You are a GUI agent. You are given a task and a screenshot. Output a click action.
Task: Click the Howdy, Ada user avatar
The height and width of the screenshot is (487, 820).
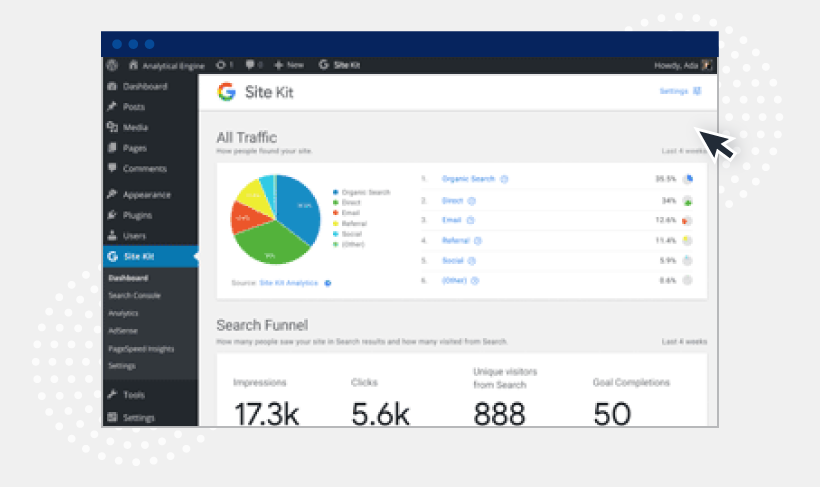(x=707, y=65)
